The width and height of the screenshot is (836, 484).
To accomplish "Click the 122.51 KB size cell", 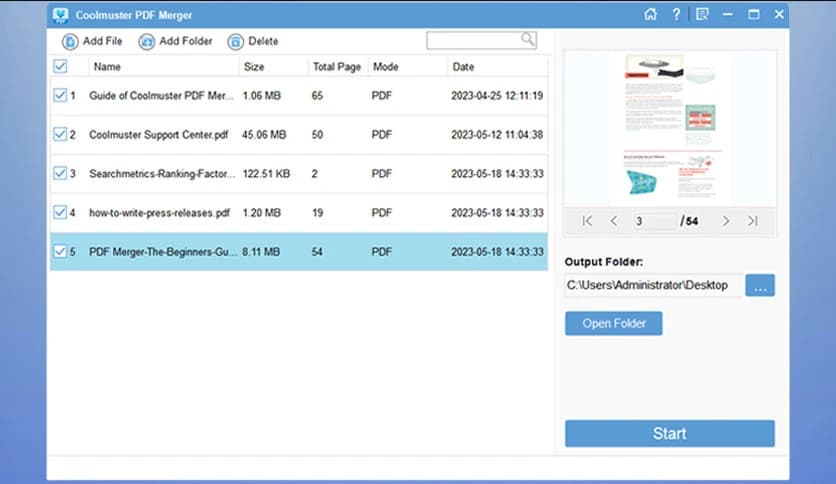I will click(x=266, y=174).
